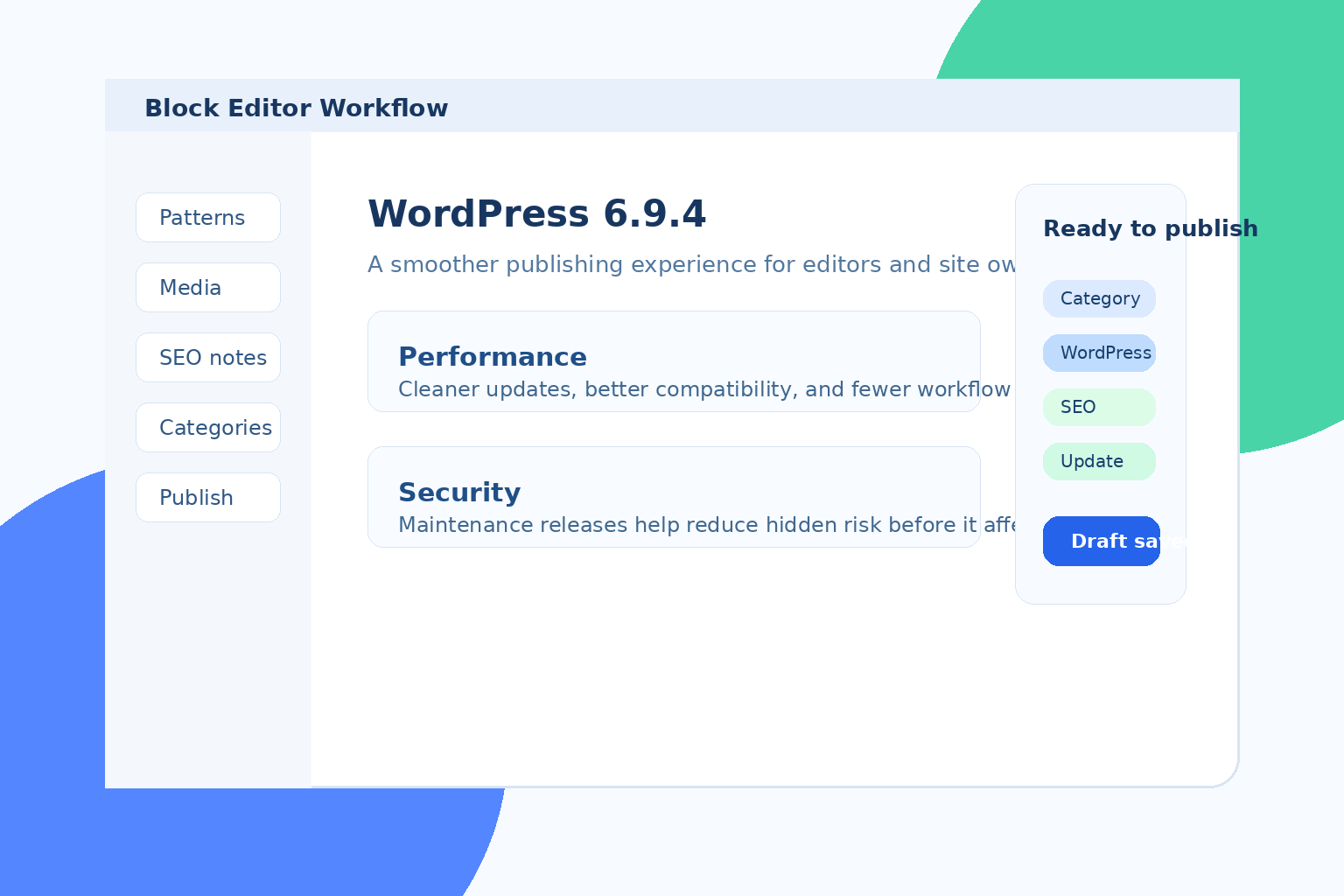The height and width of the screenshot is (896, 1344).
Task: Click the WordPress 6.9.4 title
Action: 536,213
